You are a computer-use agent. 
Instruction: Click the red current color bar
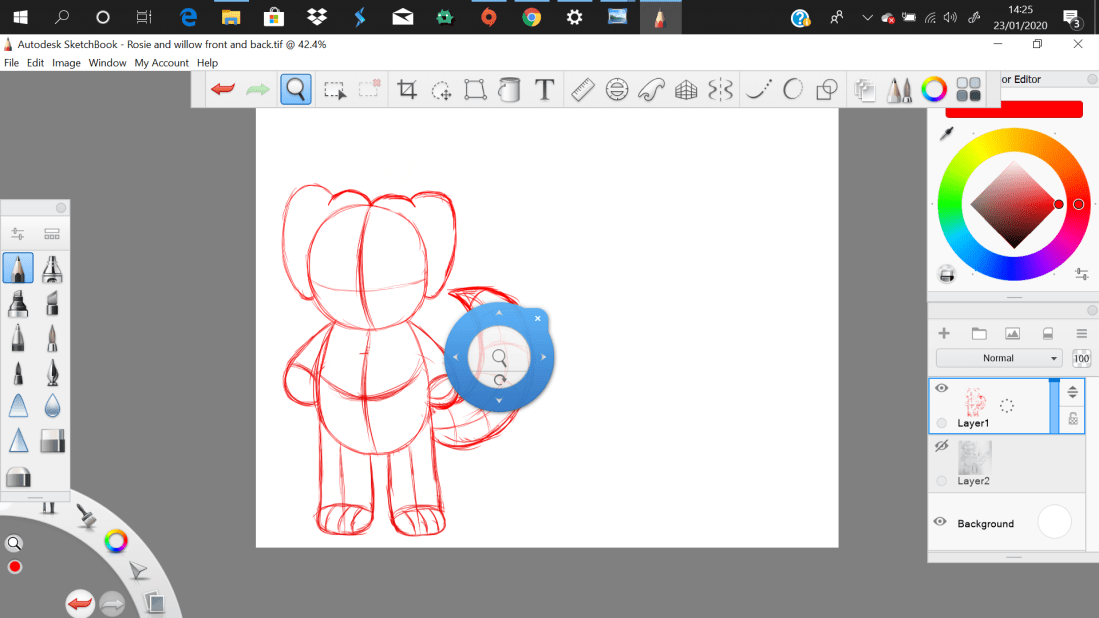(1013, 109)
